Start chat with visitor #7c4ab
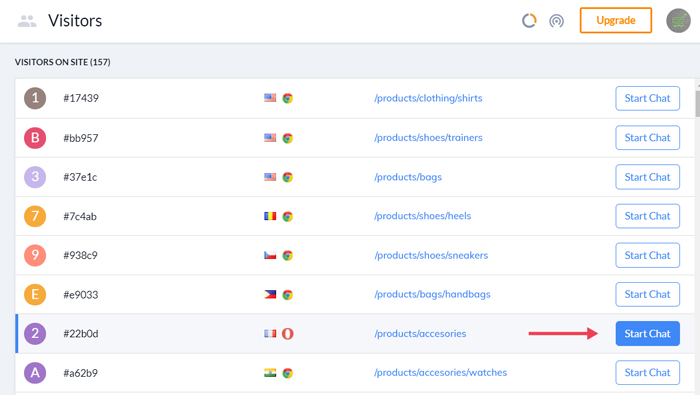This screenshot has width=700, height=395. coord(647,216)
